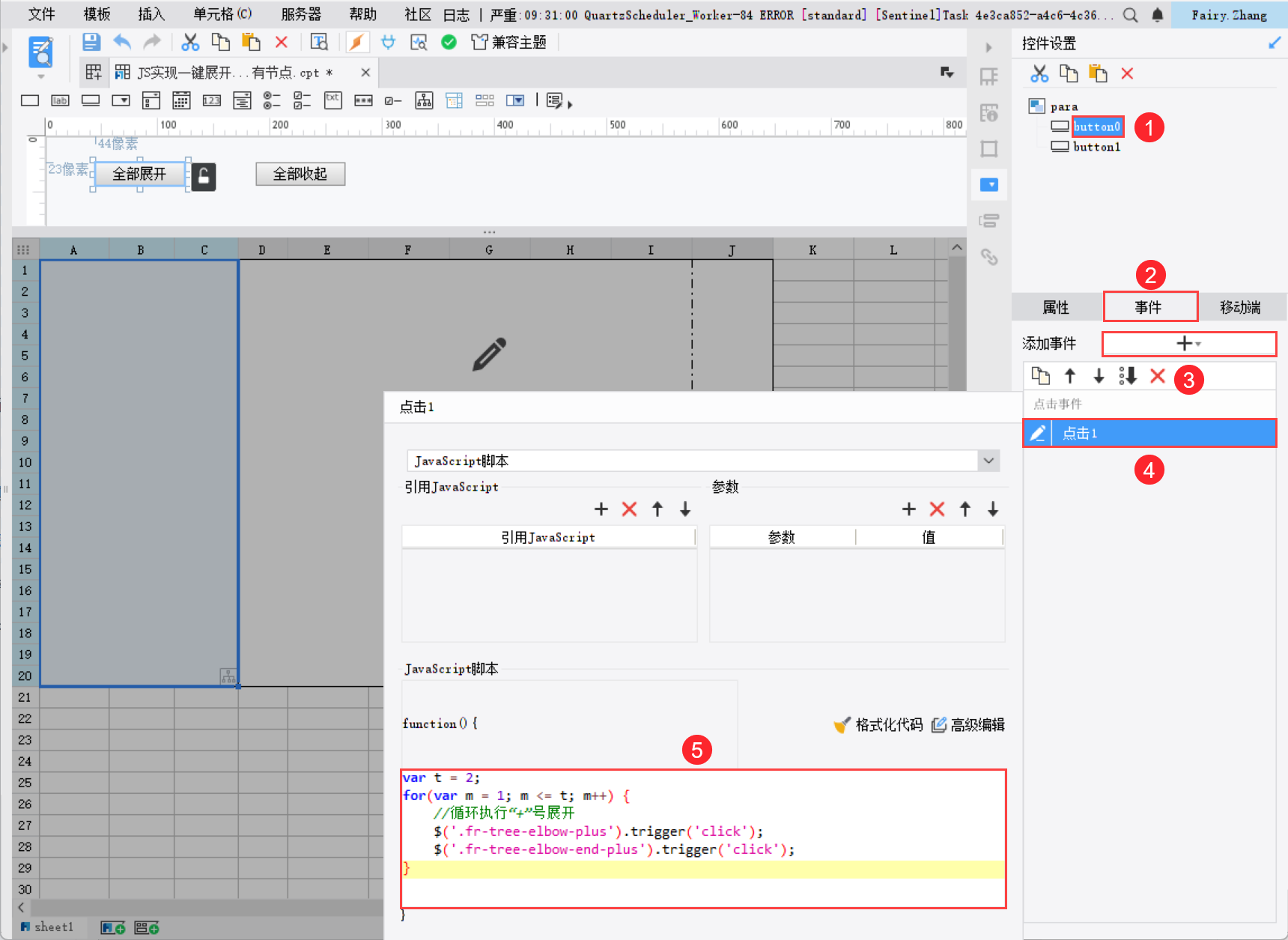Move the selected event up
The image size is (1288, 940).
tap(1070, 376)
